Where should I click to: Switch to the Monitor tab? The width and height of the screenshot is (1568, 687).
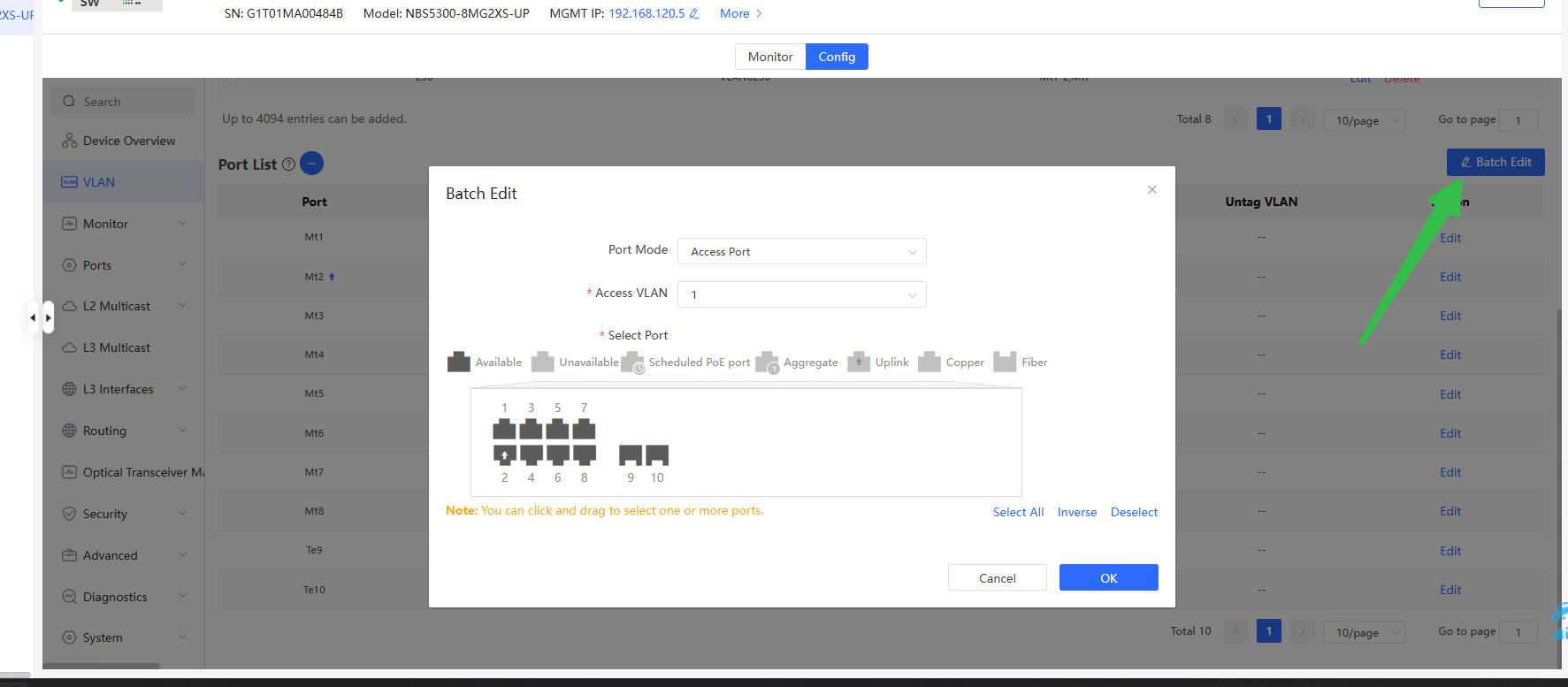[769, 57]
